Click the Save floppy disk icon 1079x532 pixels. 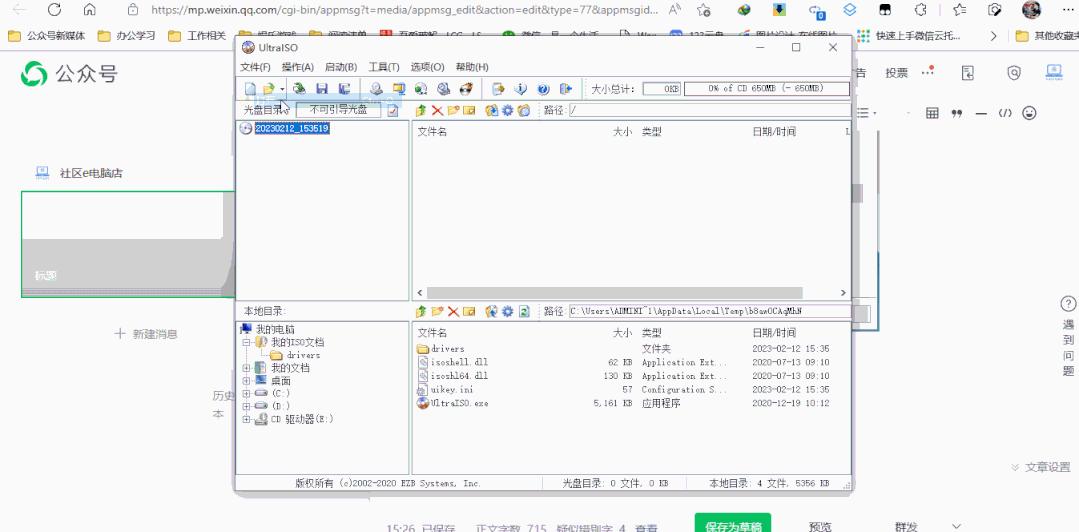point(321,89)
